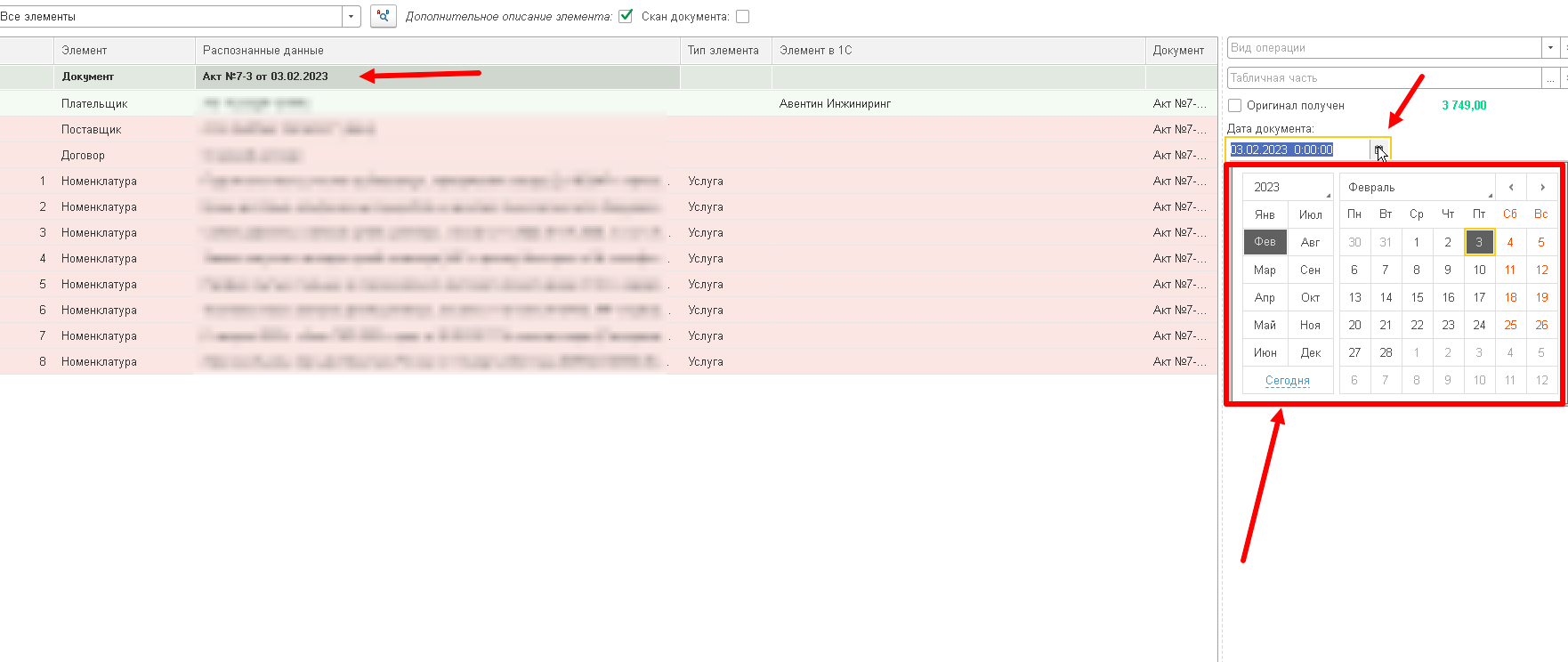1568x662 pixels.
Task: Select month 'Апр' in calendar
Action: tap(1265, 297)
